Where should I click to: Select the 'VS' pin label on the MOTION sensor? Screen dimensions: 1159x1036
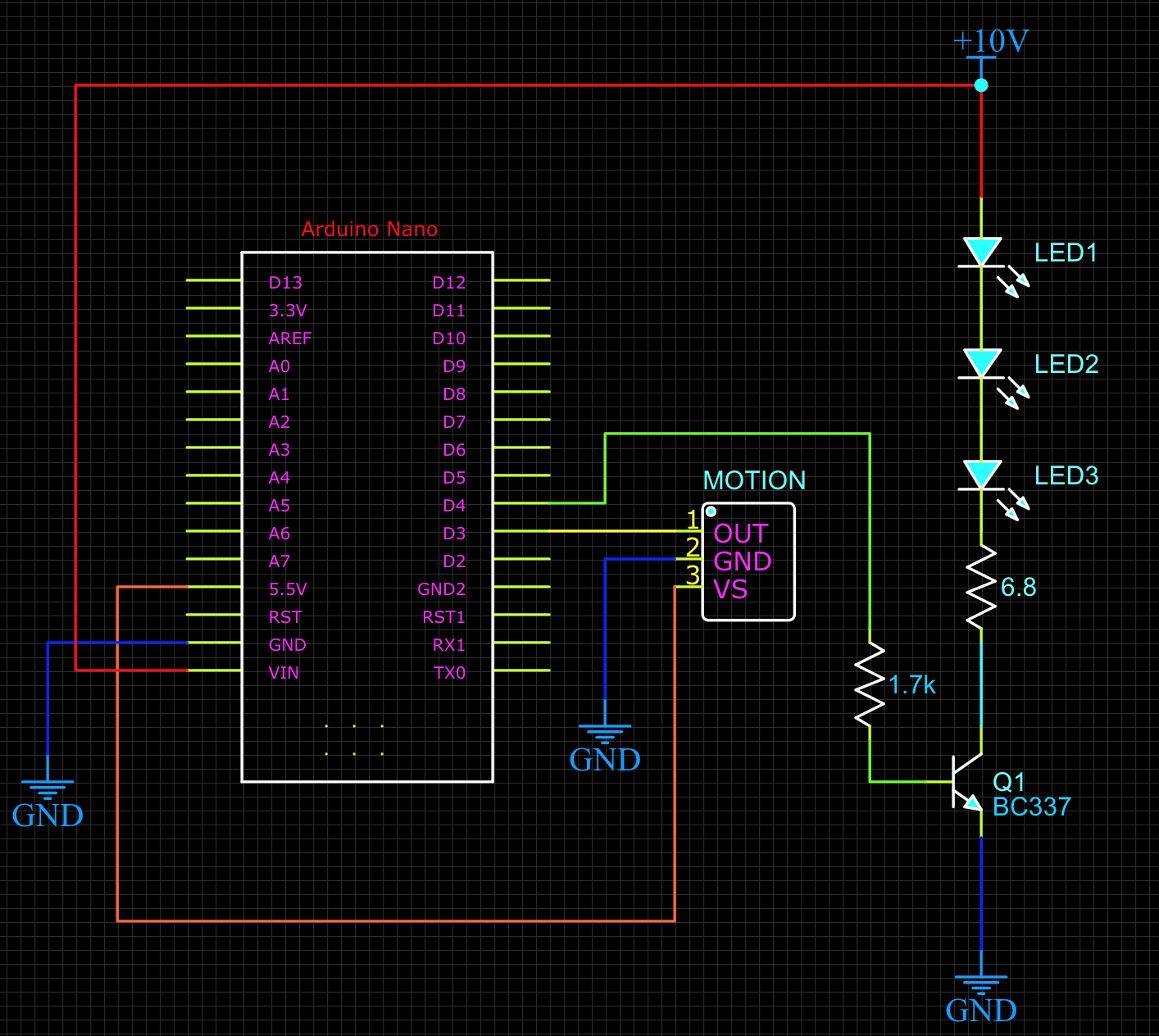pos(730,589)
